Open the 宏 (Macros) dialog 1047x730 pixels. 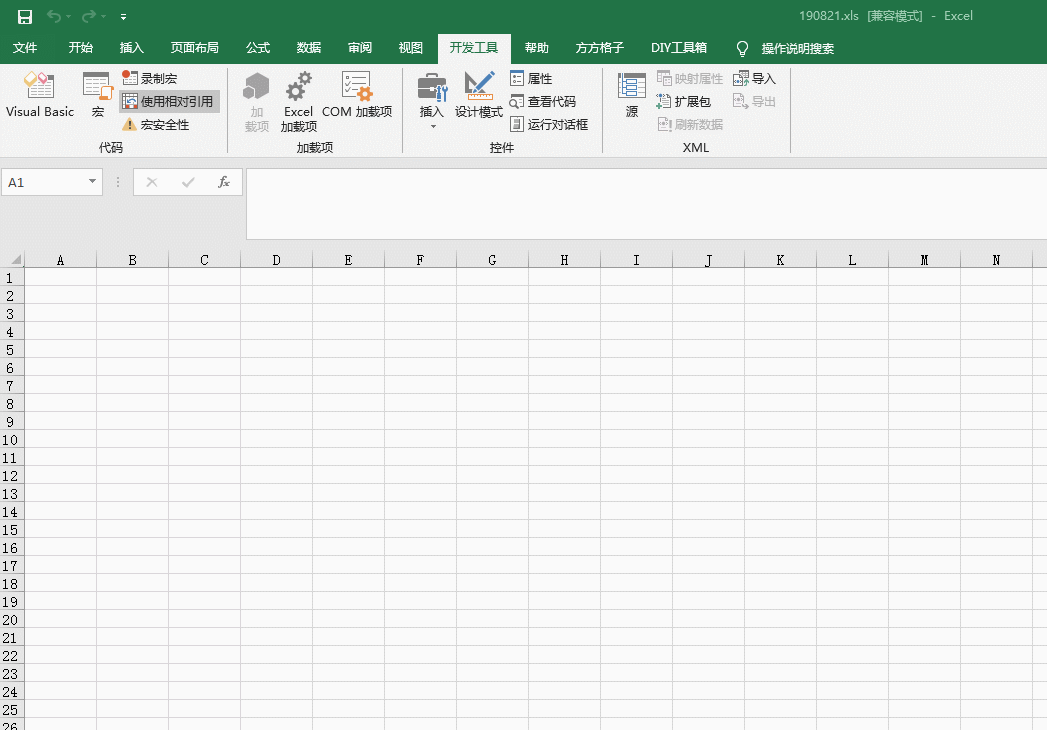97,95
